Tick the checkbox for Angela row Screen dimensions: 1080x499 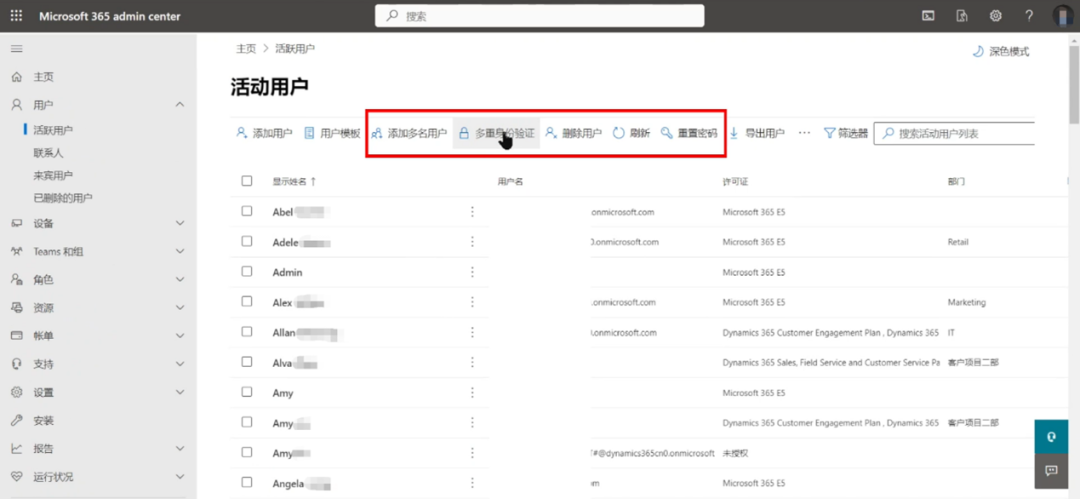[x=247, y=481]
